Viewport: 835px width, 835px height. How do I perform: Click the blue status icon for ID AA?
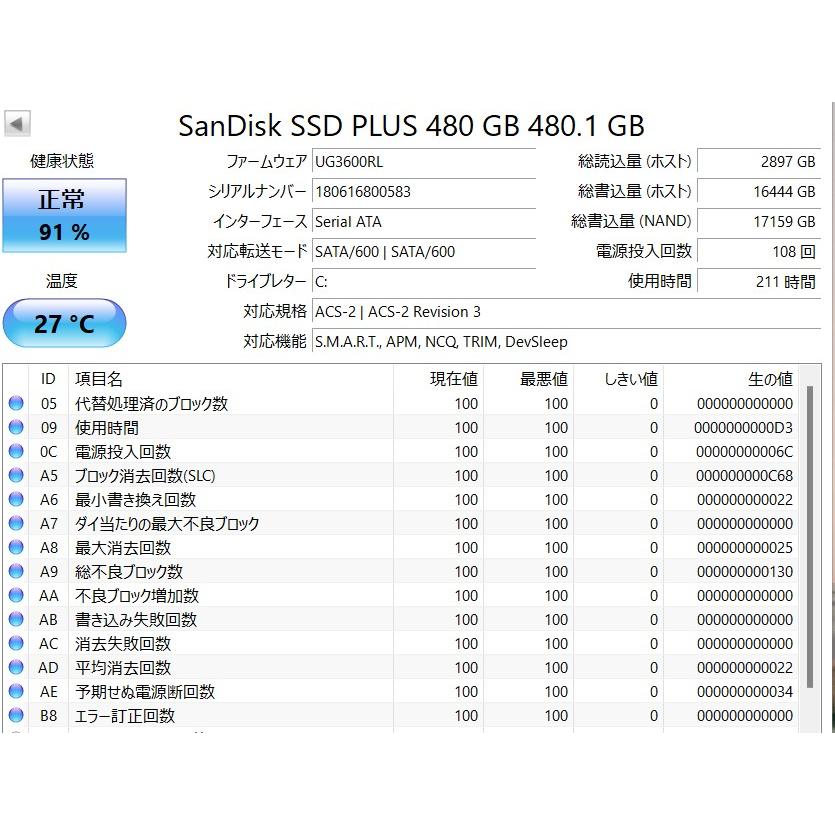coord(16,595)
